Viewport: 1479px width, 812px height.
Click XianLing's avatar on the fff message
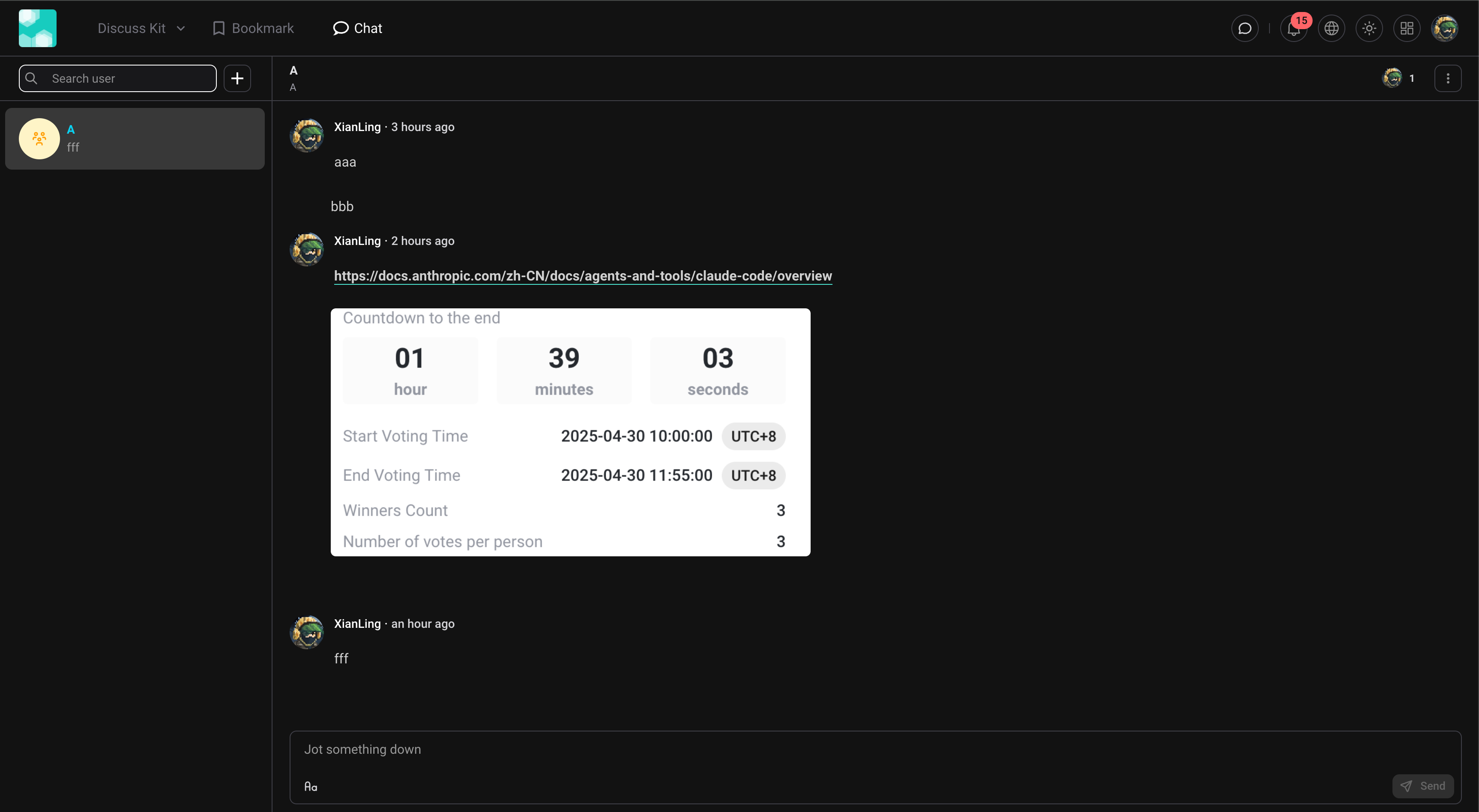tap(307, 633)
